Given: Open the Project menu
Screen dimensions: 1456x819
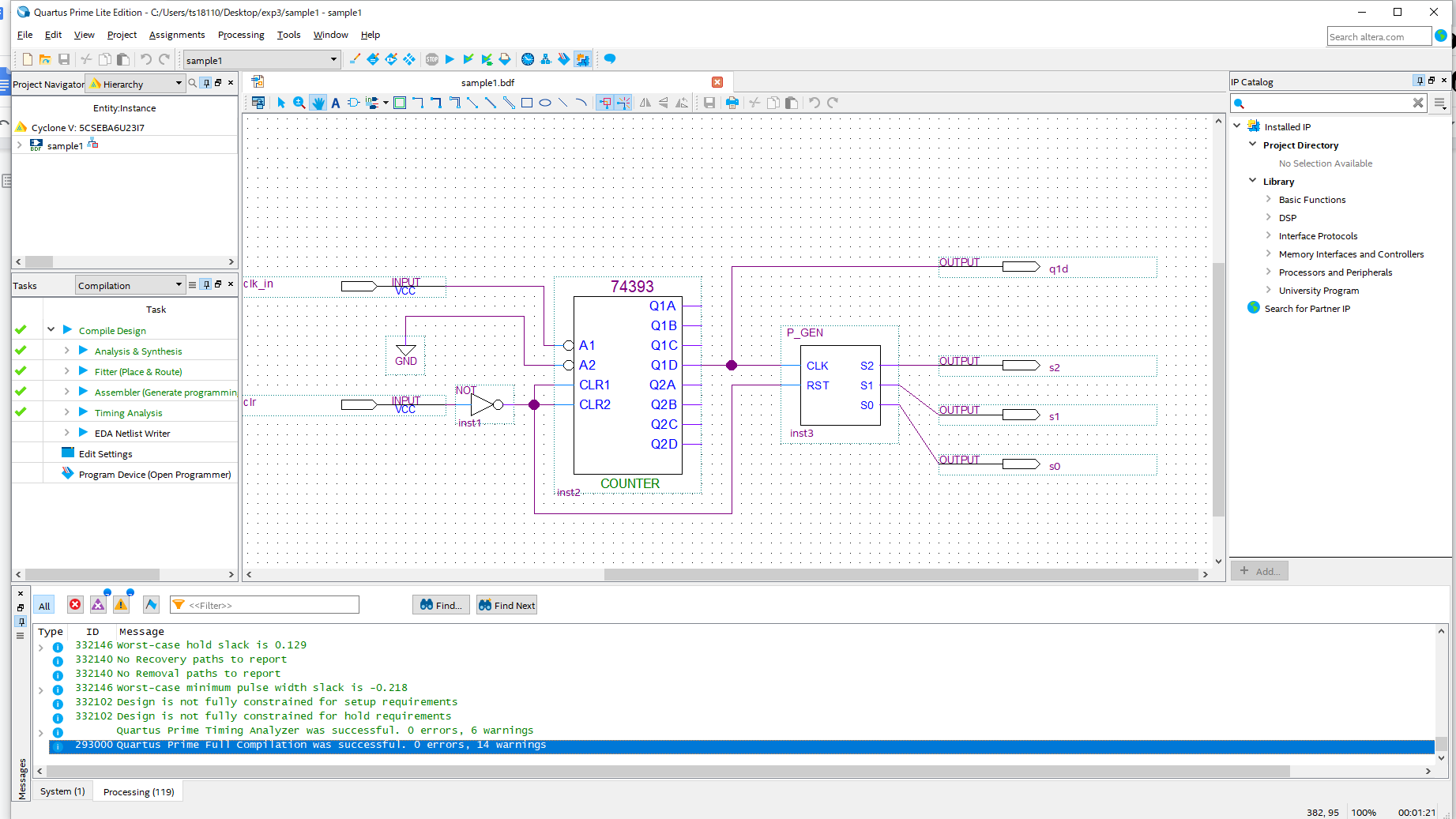Looking at the screenshot, I should tap(122, 35).
